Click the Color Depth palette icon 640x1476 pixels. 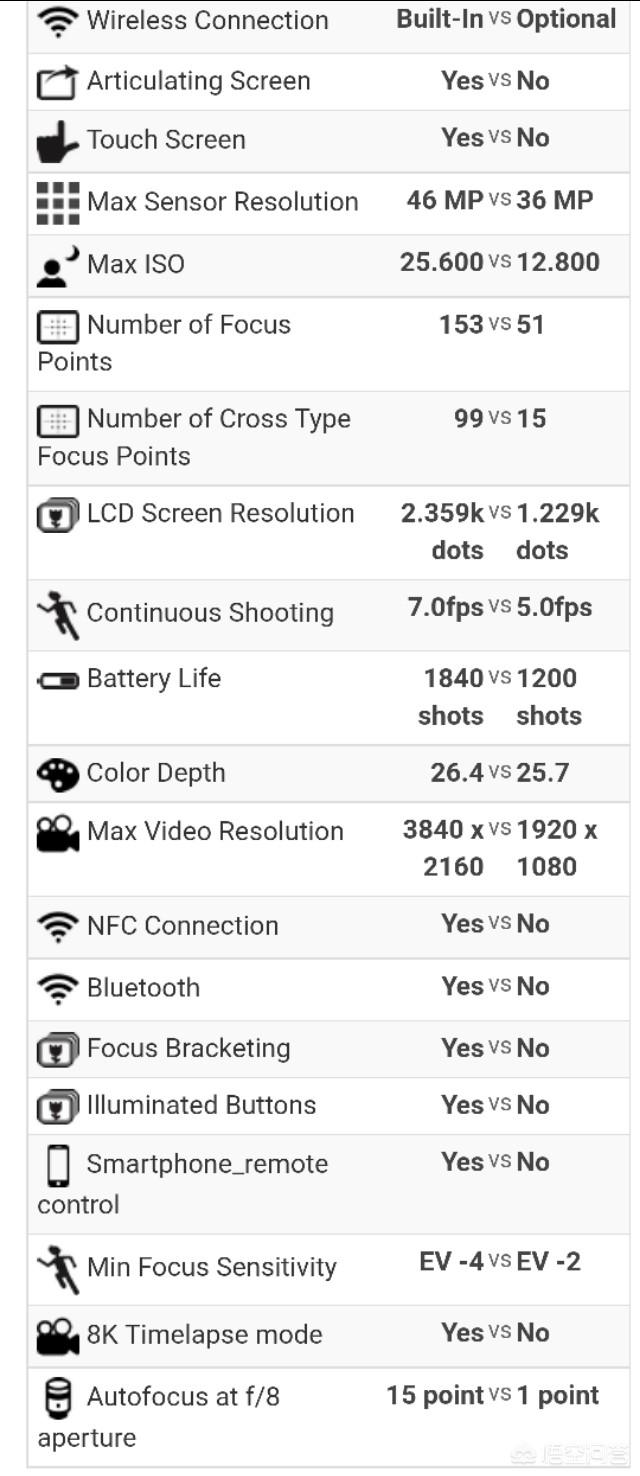[x=58, y=774]
